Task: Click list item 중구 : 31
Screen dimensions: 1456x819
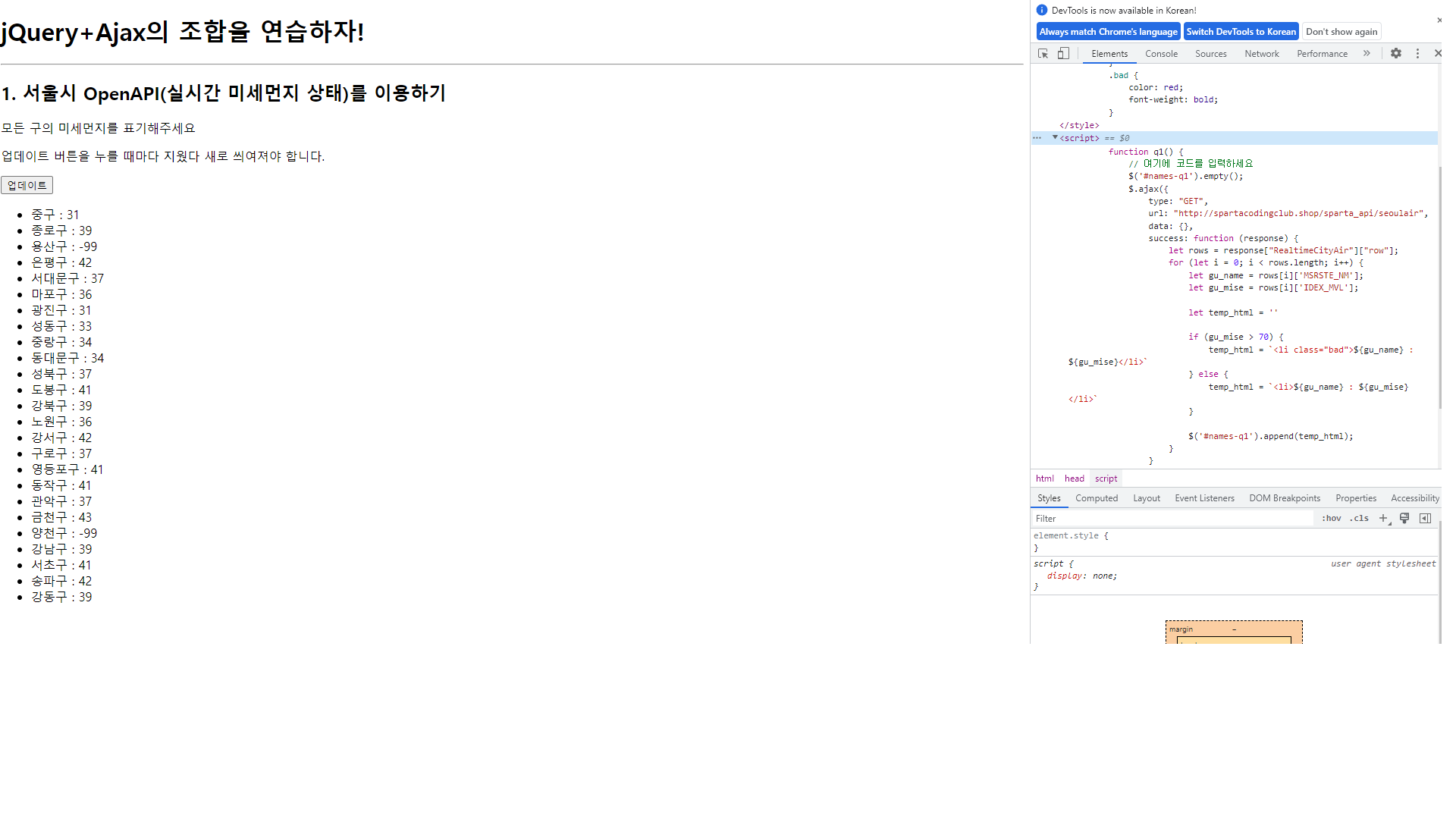Action: 55,215
